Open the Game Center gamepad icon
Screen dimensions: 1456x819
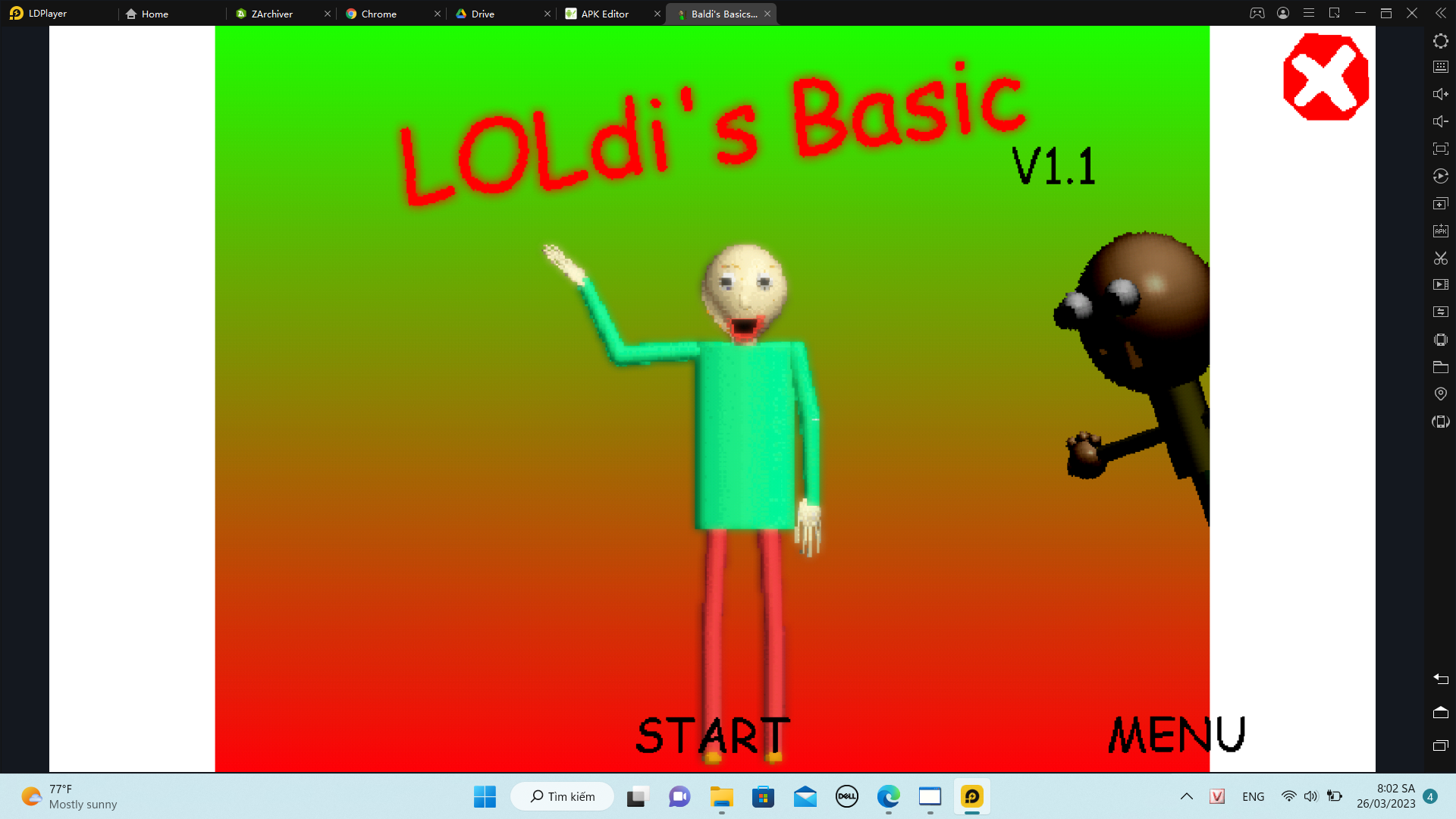coord(1257,13)
